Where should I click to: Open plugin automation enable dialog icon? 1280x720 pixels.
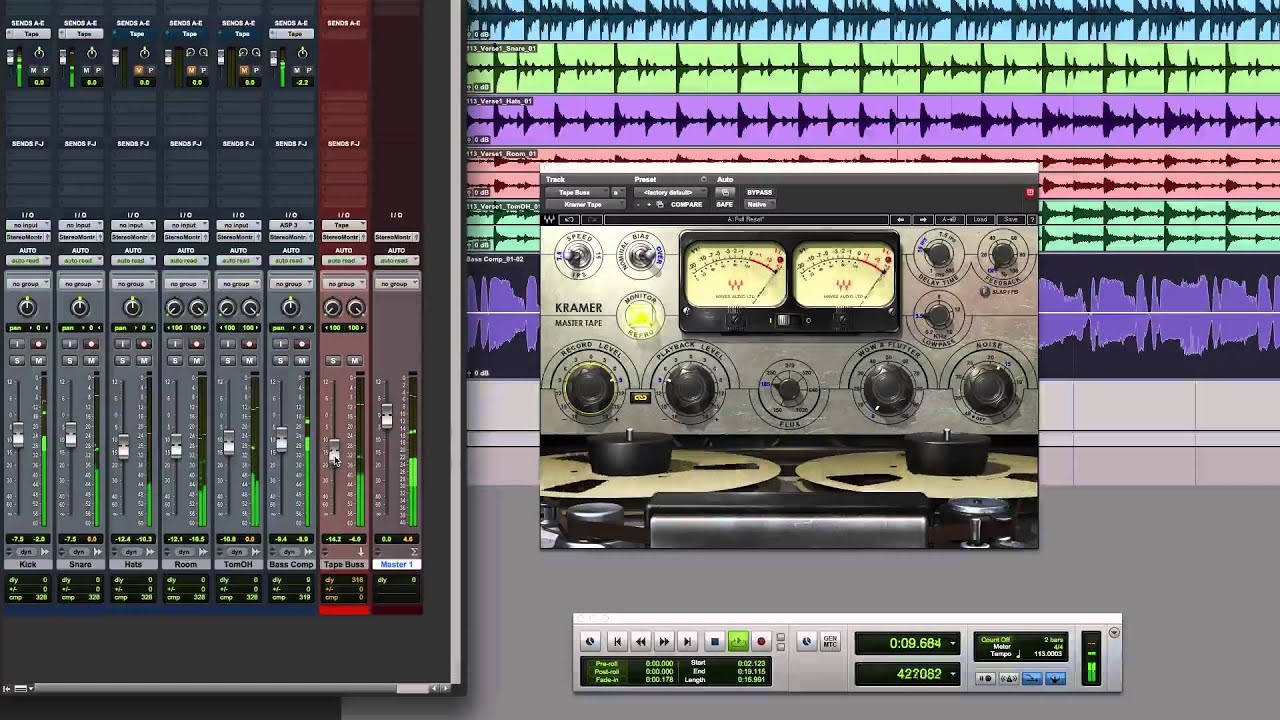[725, 192]
